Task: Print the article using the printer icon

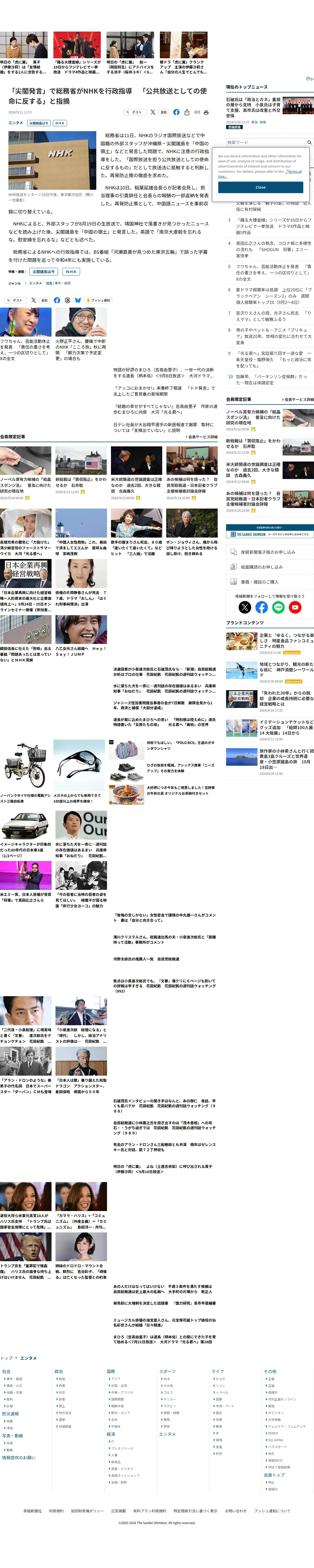Action: tap(206, 112)
